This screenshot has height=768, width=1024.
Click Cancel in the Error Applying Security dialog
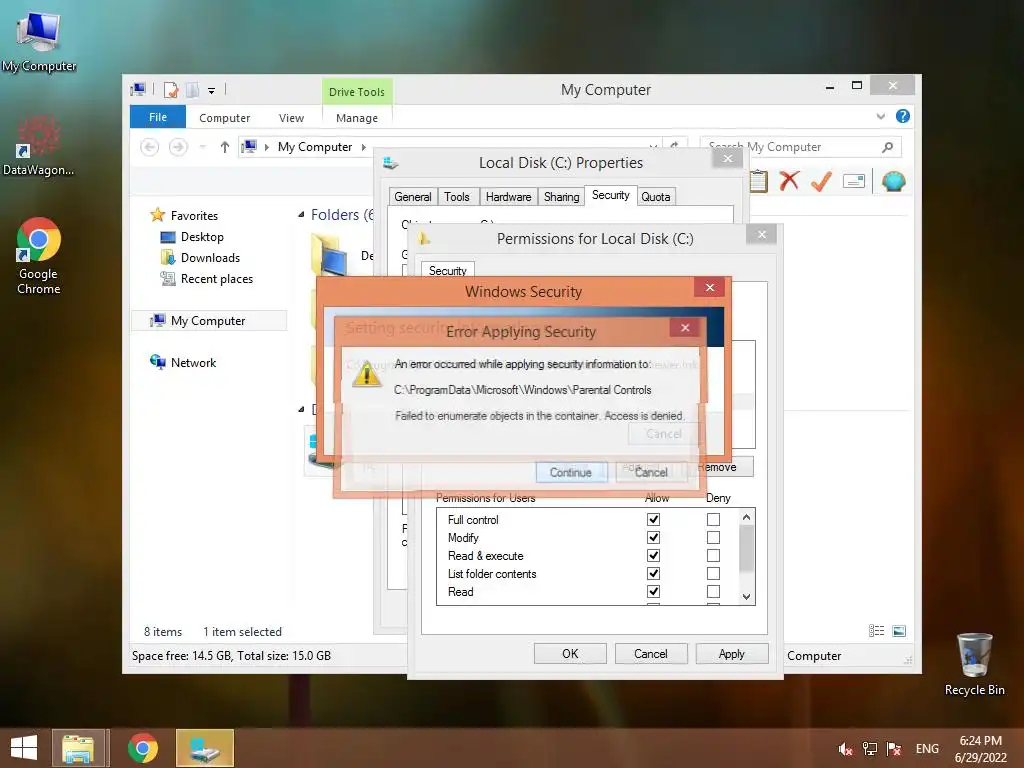point(651,472)
